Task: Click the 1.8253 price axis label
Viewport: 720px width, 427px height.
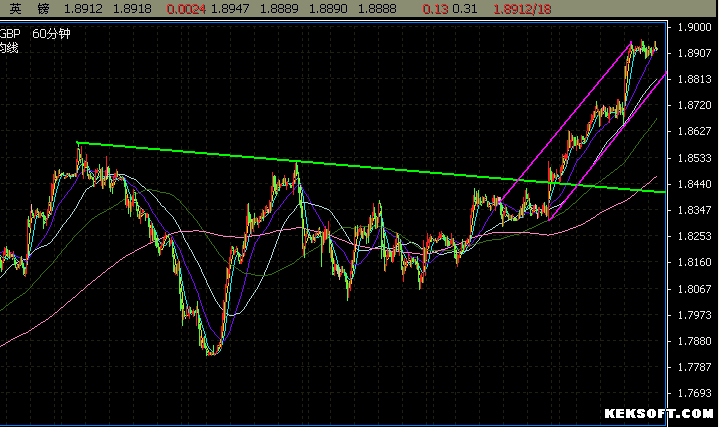Action: click(695, 236)
